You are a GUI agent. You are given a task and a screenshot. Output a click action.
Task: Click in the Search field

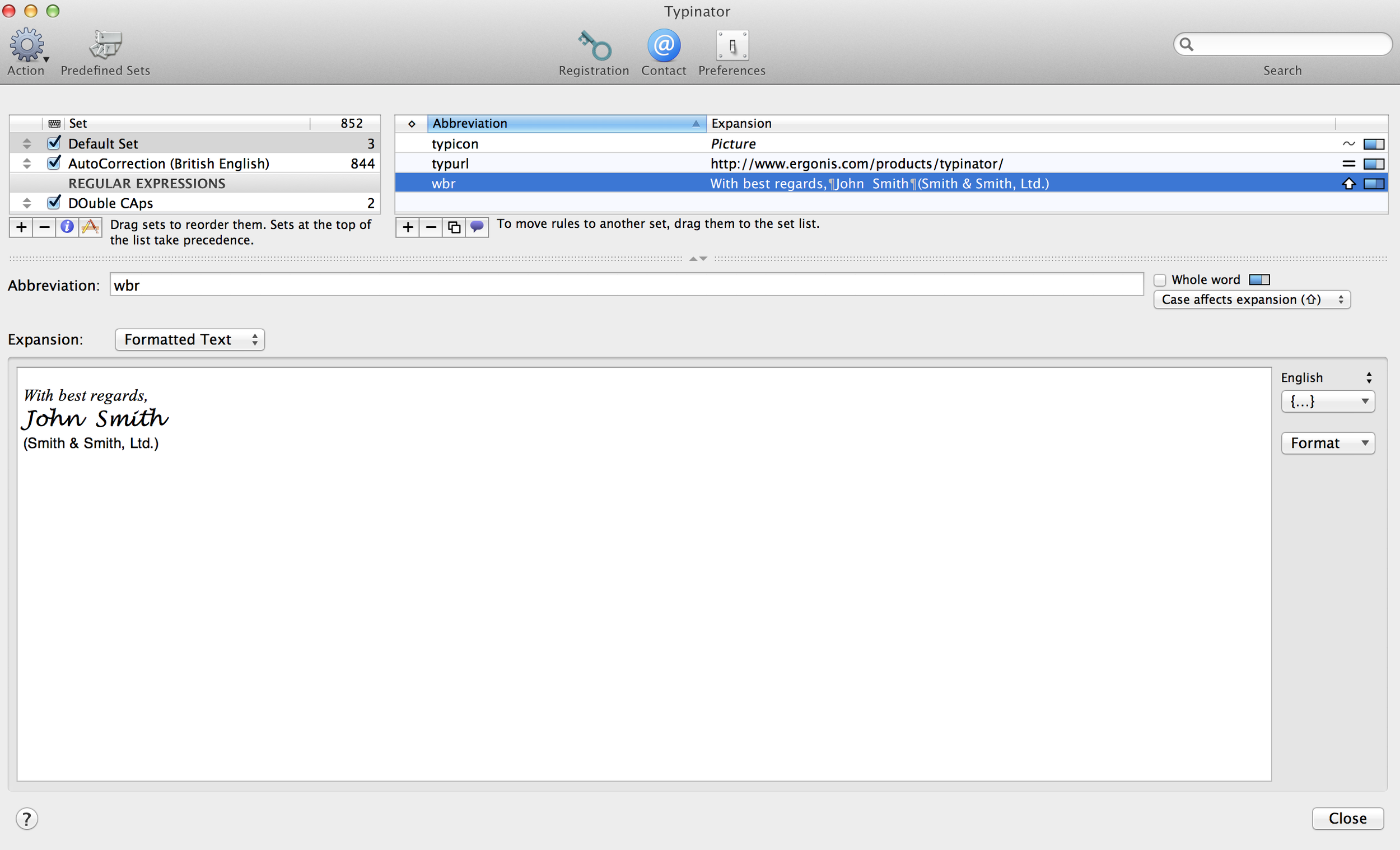coord(1282,44)
